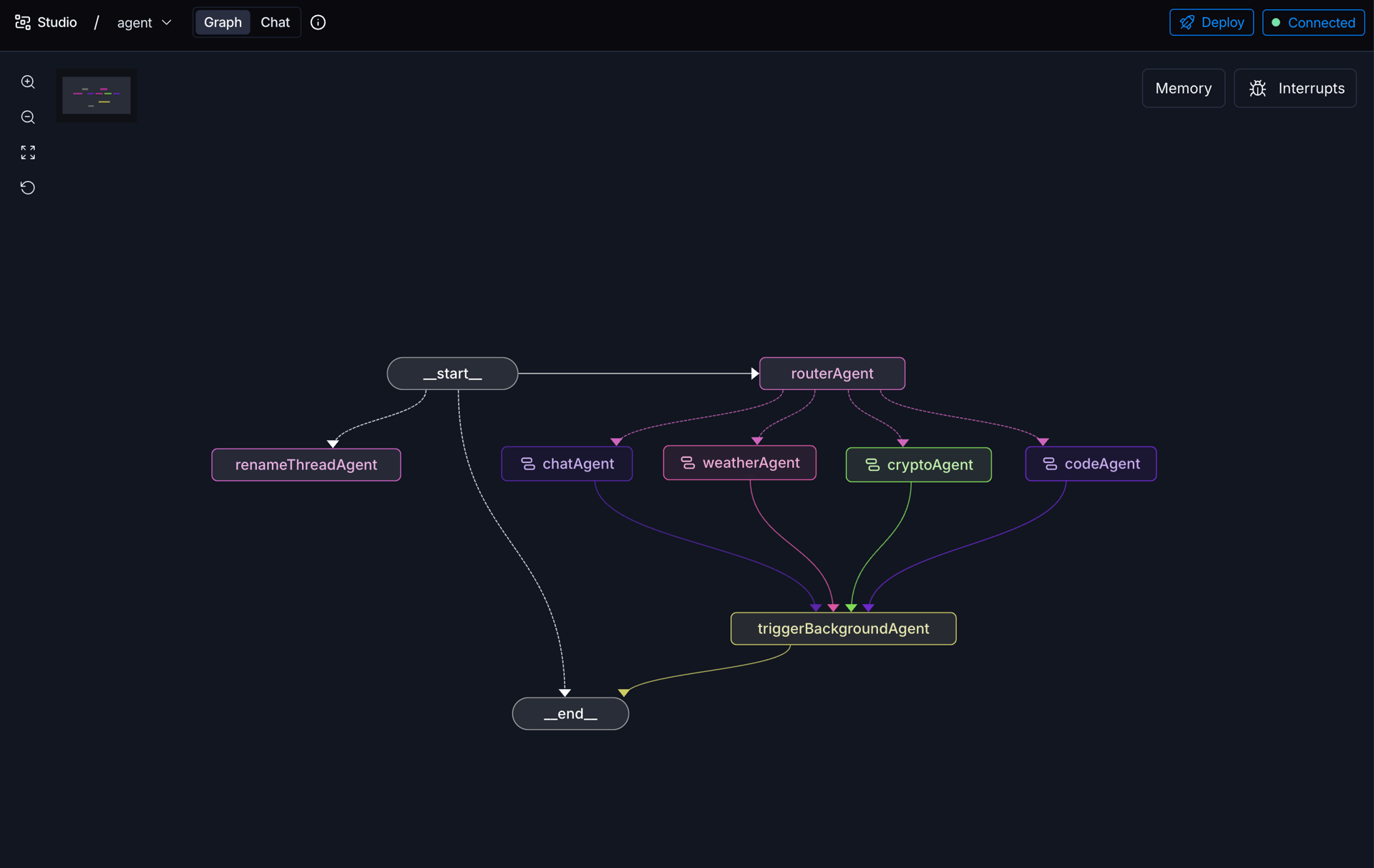Open the agent graph selector dropdown
The height and width of the screenshot is (868, 1374).
click(145, 22)
